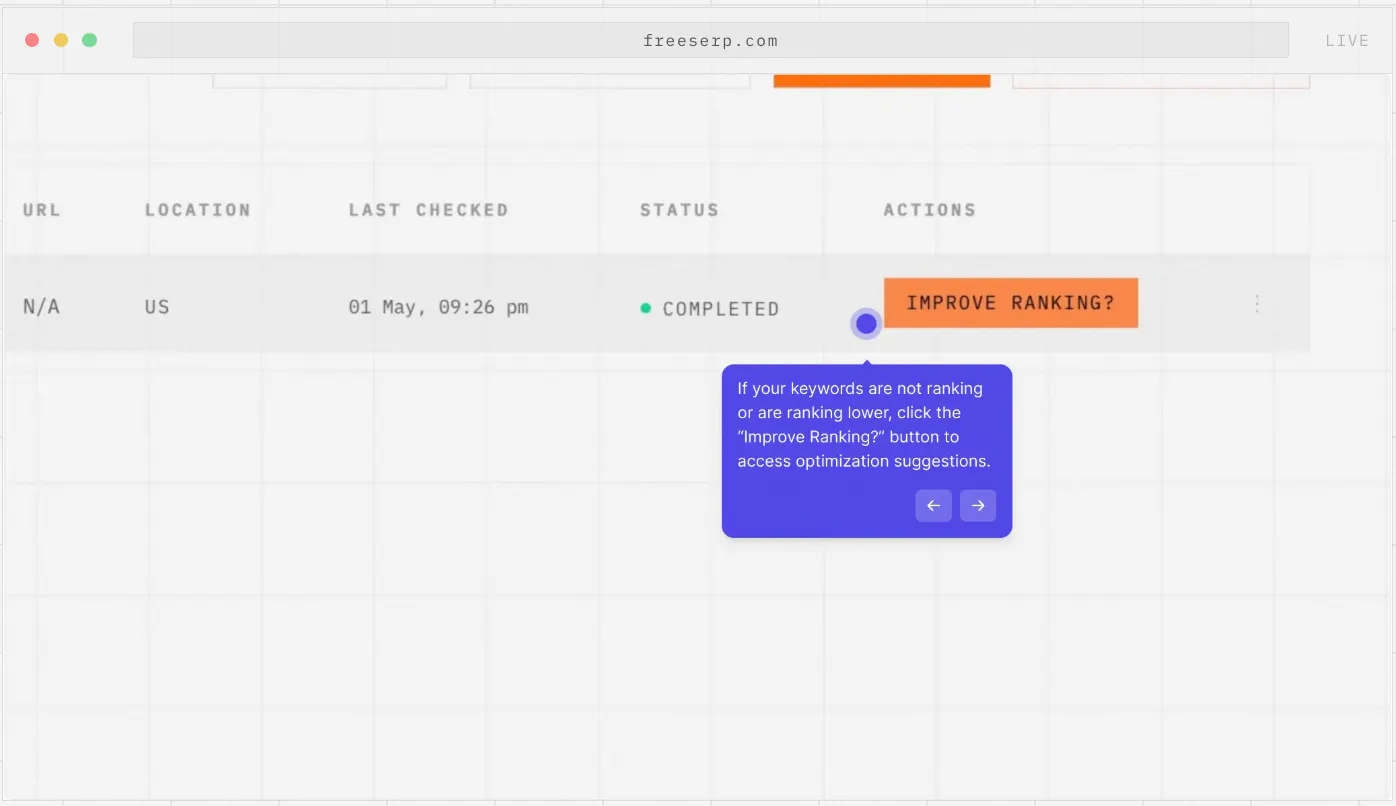Click the '01 May, 09:26 pm' cell
Image resolution: width=1396 pixels, height=806 pixels.
click(x=438, y=307)
